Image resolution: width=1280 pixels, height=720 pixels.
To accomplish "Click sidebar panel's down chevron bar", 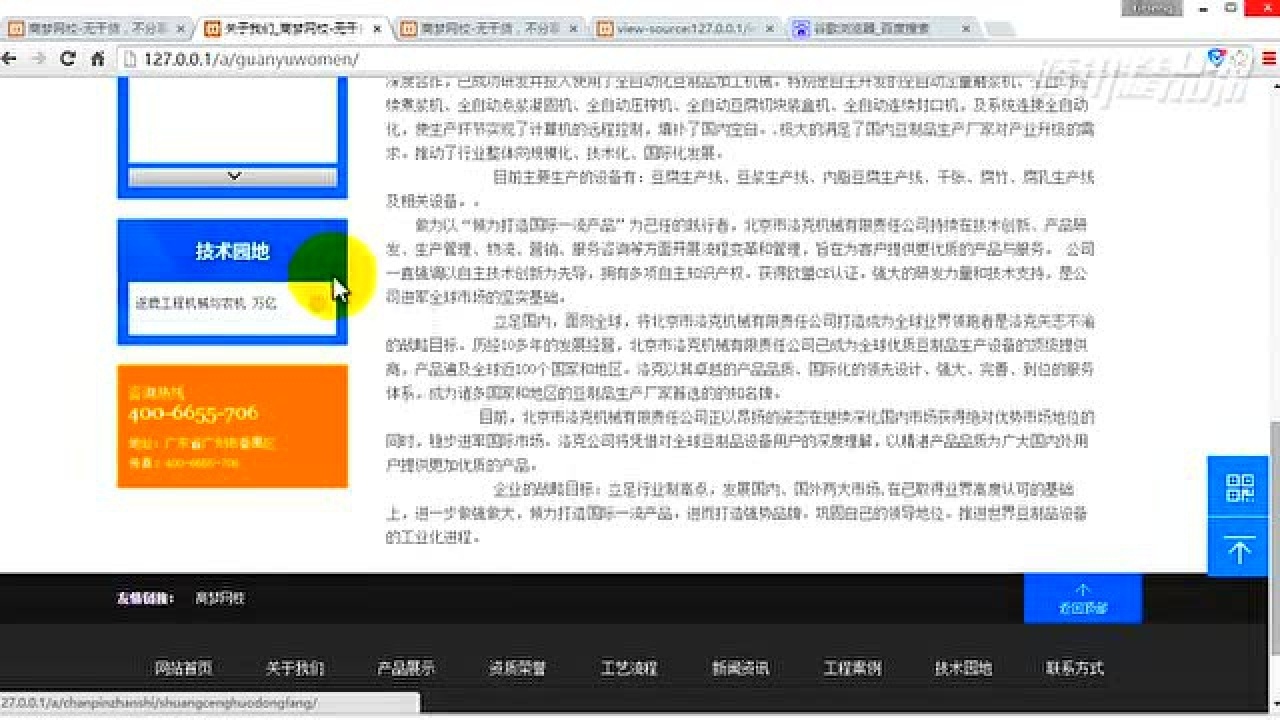I will pos(233,176).
